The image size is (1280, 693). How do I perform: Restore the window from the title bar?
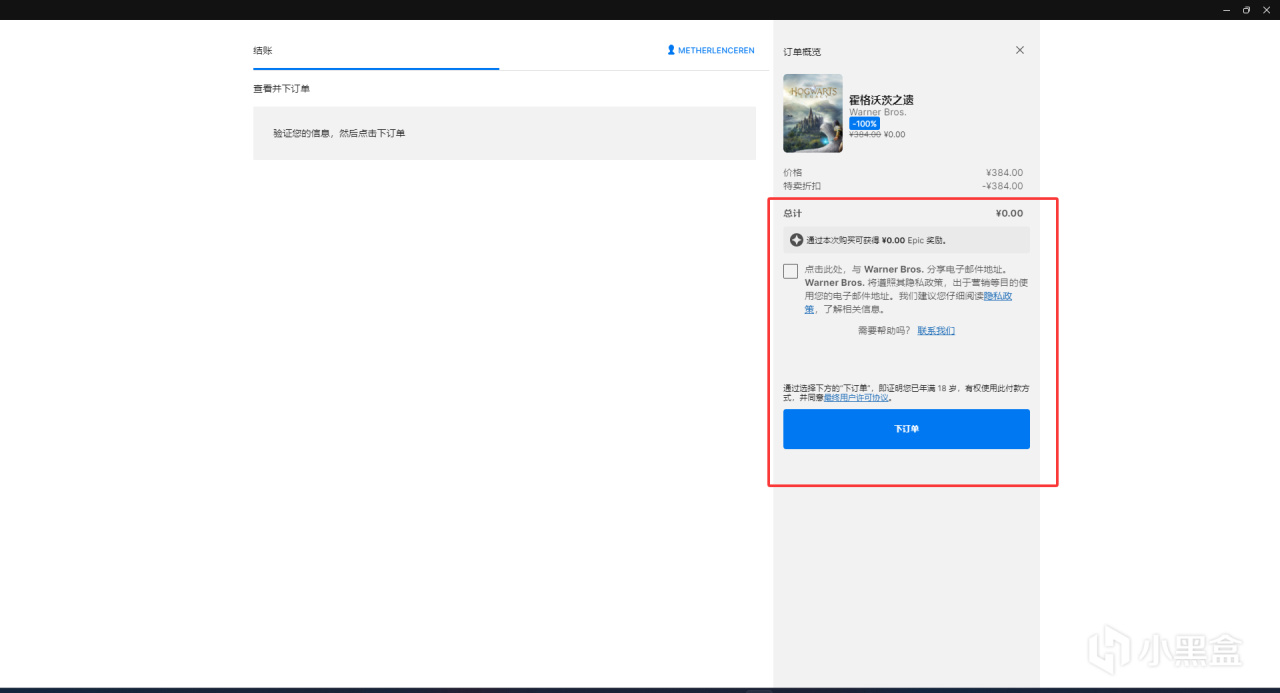pos(1246,10)
